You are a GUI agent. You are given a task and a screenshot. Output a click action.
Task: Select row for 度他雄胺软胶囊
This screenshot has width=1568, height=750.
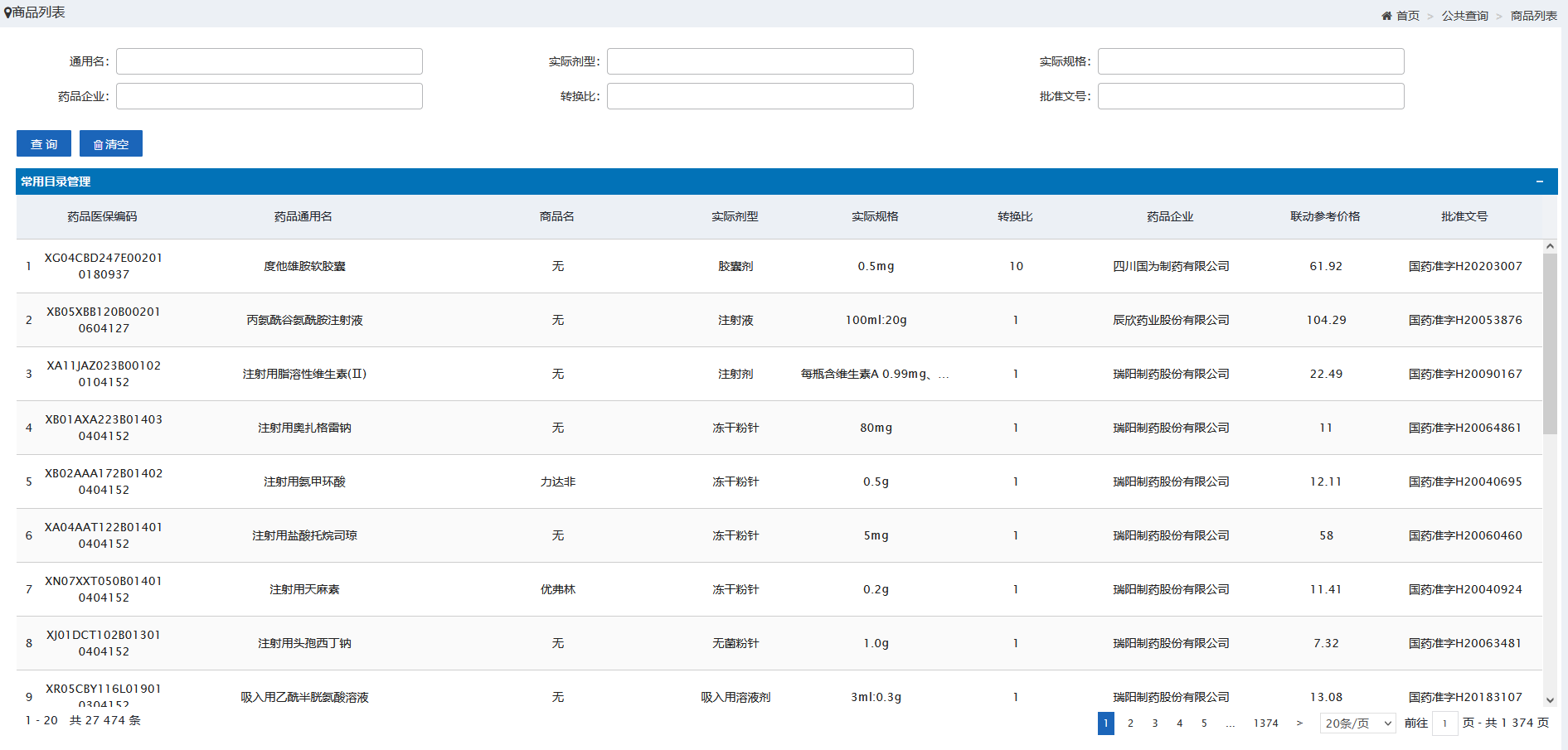click(x=304, y=266)
